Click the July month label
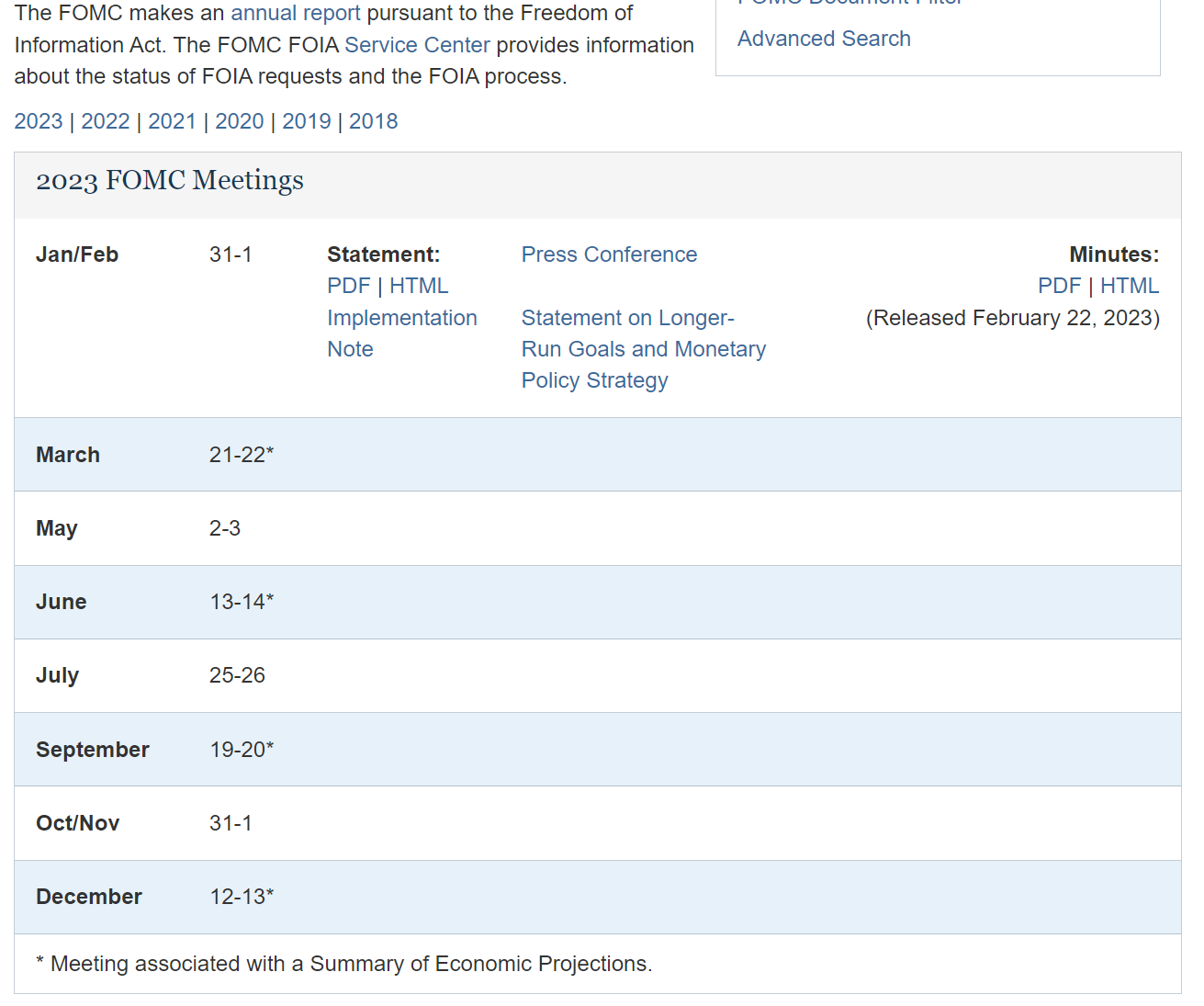 58,675
